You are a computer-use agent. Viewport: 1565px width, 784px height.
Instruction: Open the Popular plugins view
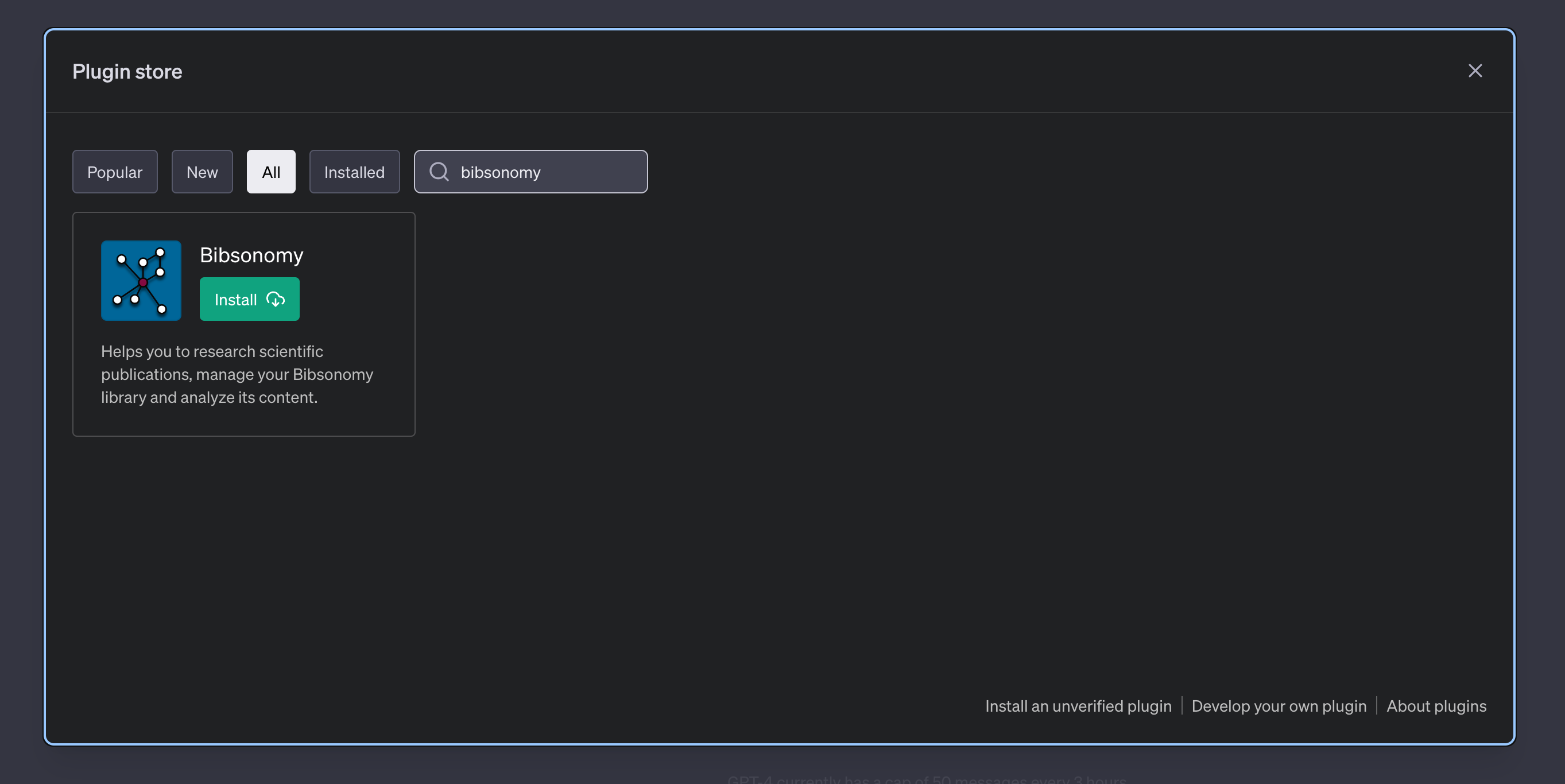(115, 171)
